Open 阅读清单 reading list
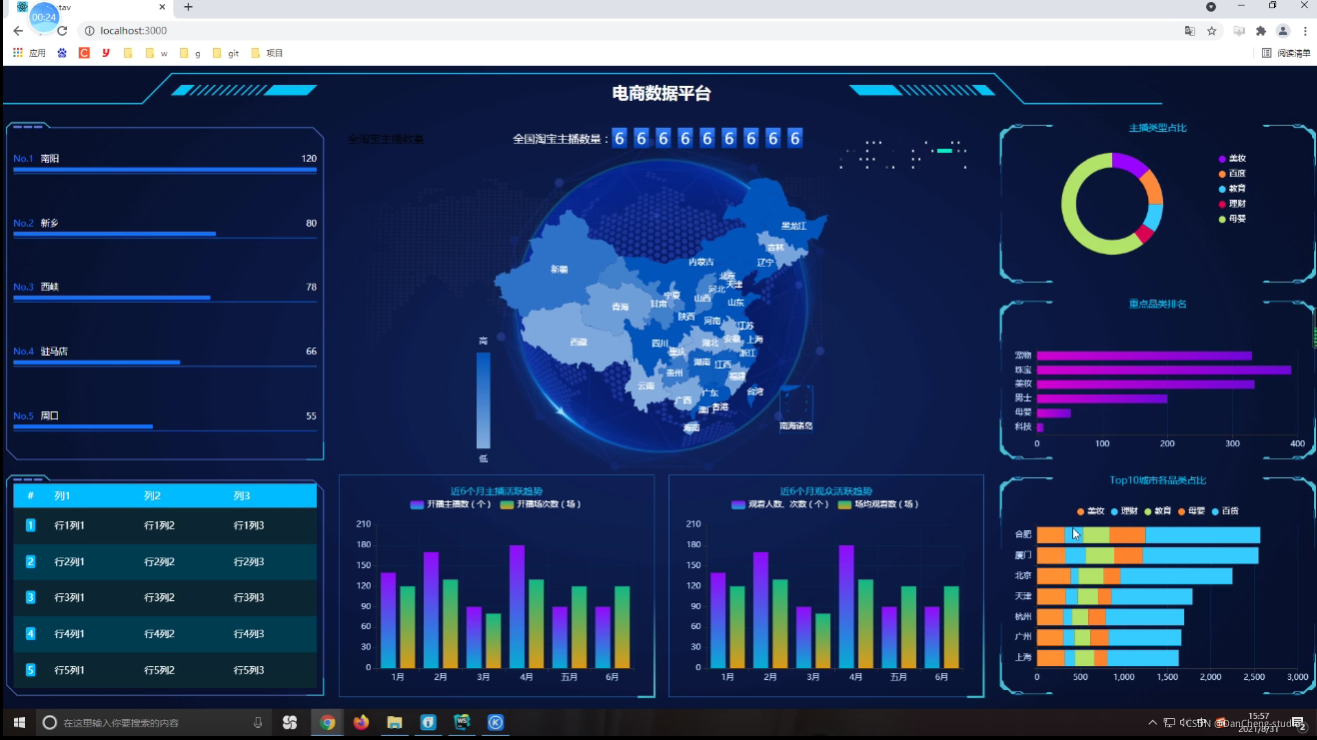Screen dimensions: 1317x740 click(1286, 53)
